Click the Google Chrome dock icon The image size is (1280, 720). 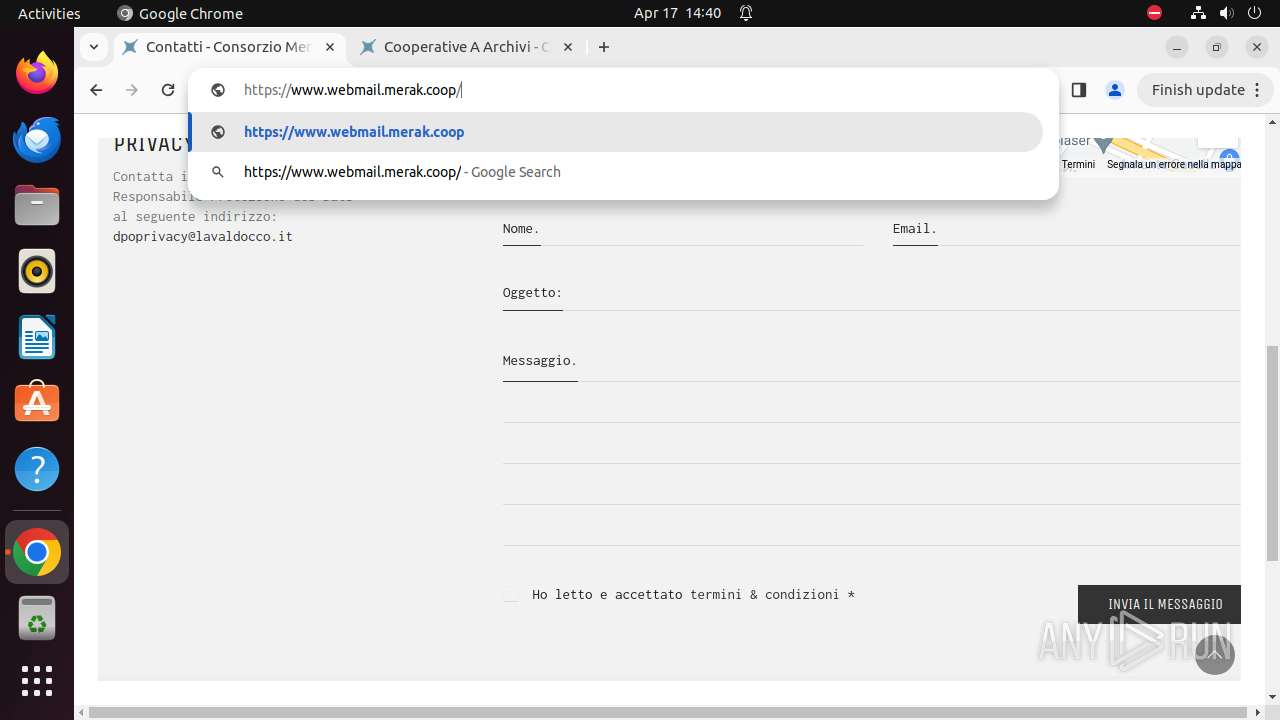(x=37, y=552)
